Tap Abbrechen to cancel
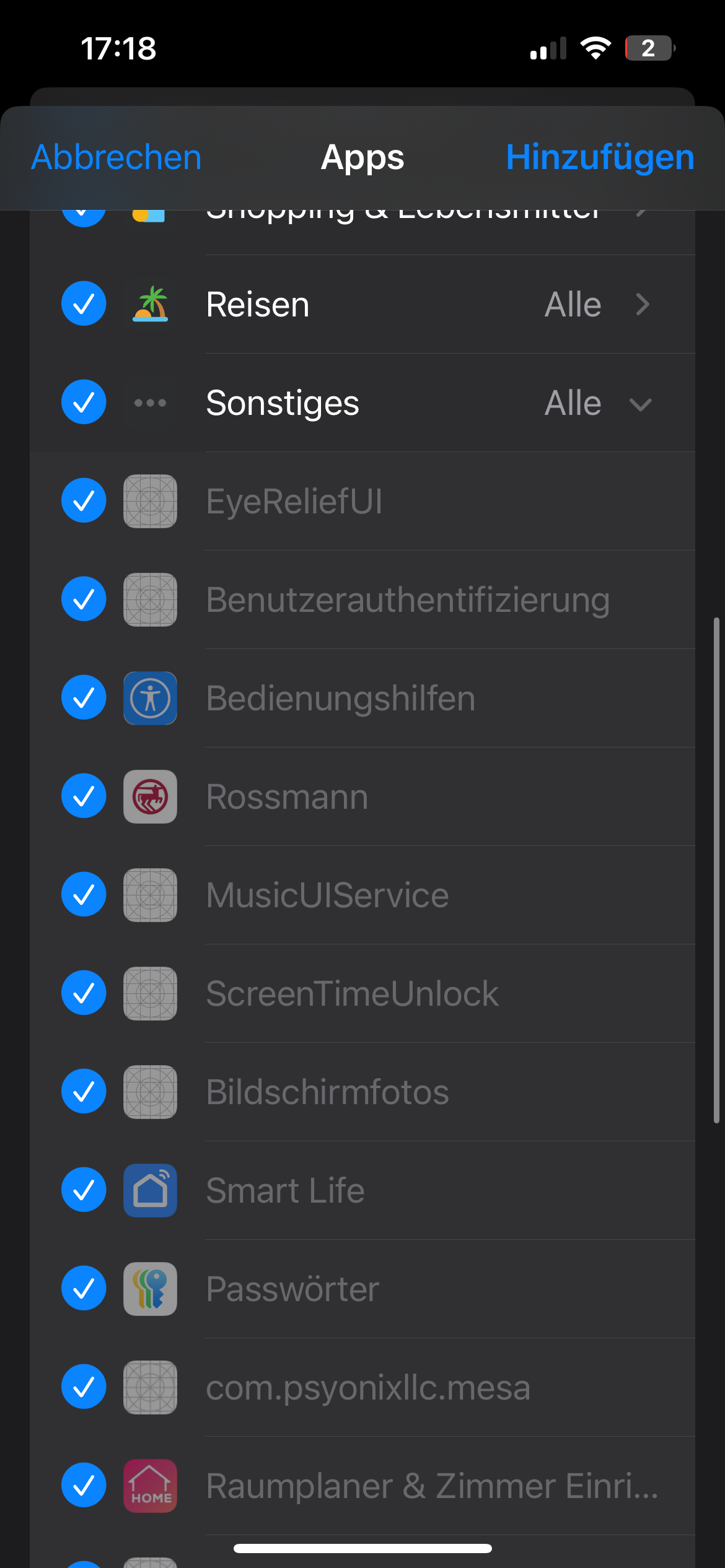The image size is (725, 1568). click(116, 157)
